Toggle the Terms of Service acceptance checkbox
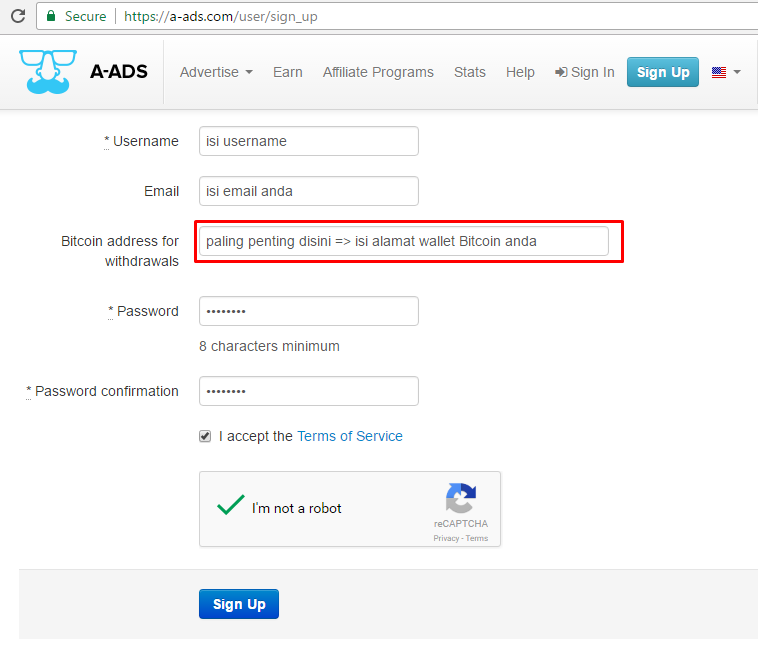This screenshot has height=652, width=758. coord(205,436)
